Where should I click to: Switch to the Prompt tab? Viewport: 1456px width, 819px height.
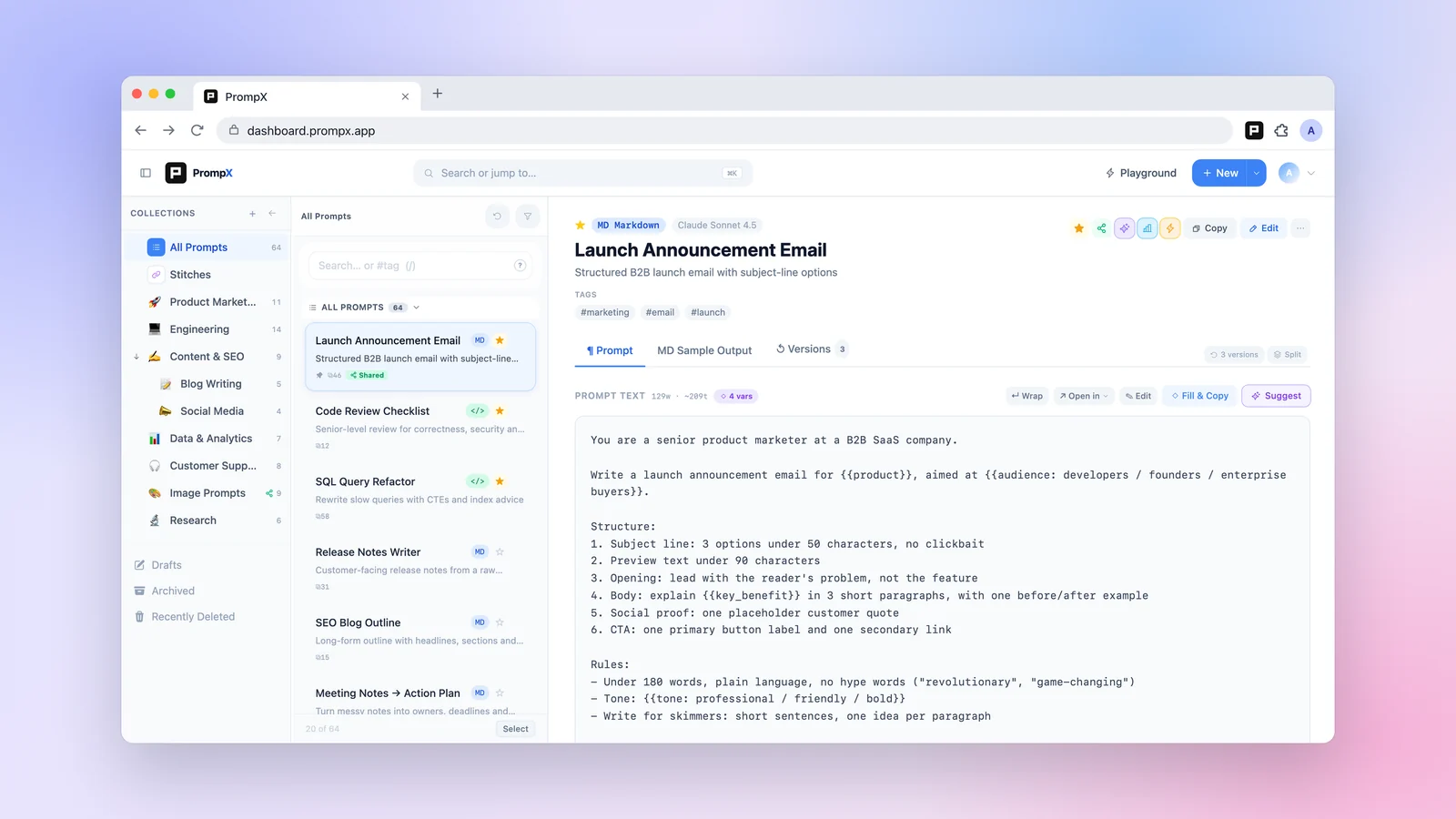click(610, 350)
